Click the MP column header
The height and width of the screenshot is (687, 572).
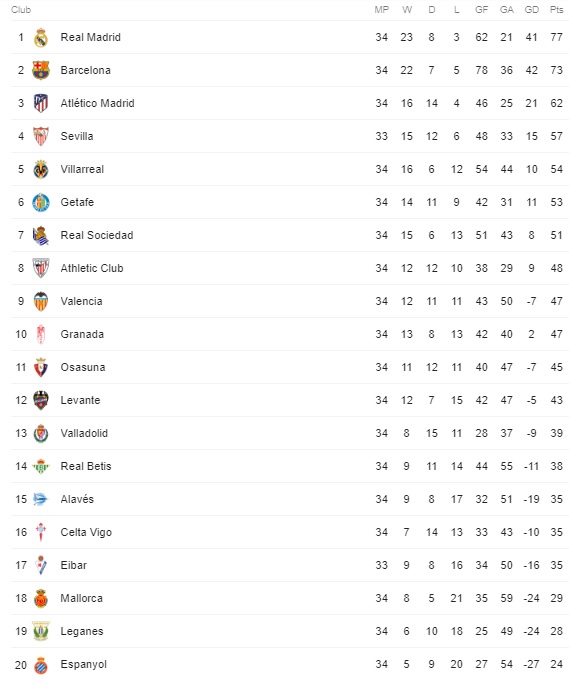tap(381, 10)
